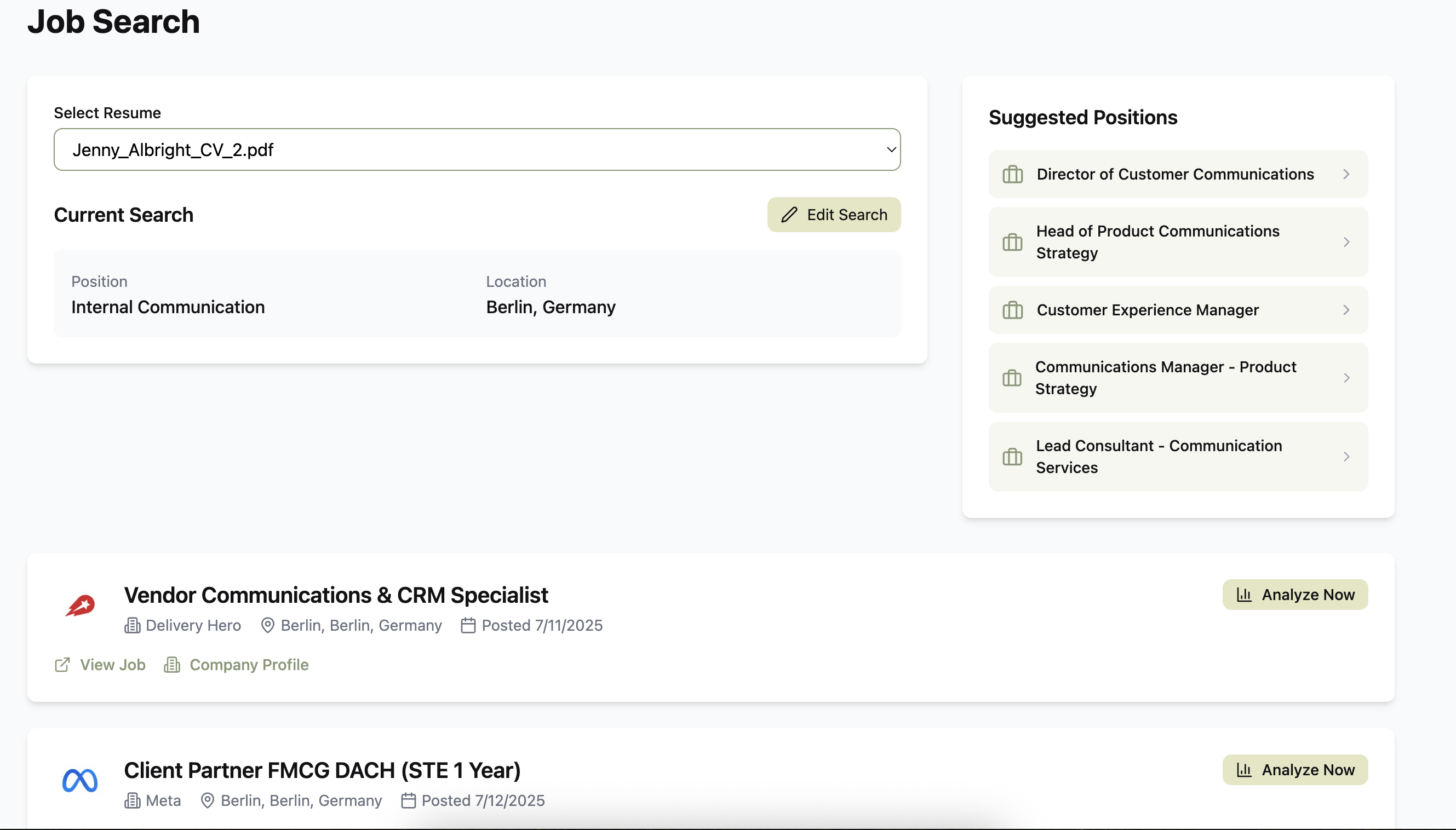Viewport: 1456px width, 830px height.
Task: Click building icon beside Company Profile link
Action: tap(171, 665)
